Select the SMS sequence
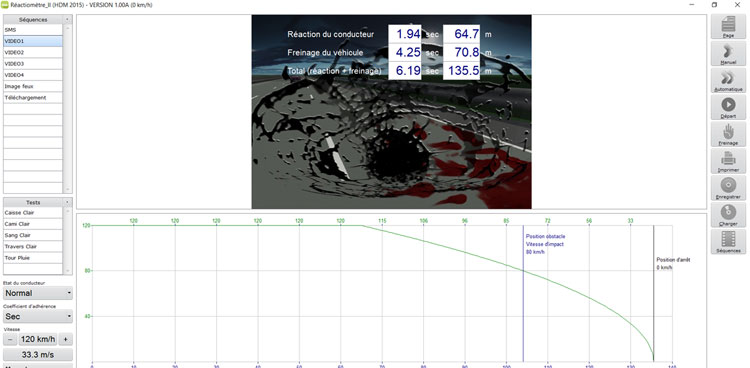This screenshot has height=368, width=750. pyautogui.click(x=33, y=30)
